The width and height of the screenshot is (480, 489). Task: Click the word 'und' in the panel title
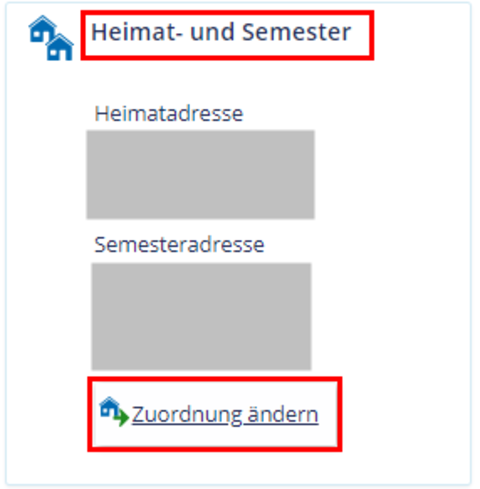point(212,33)
